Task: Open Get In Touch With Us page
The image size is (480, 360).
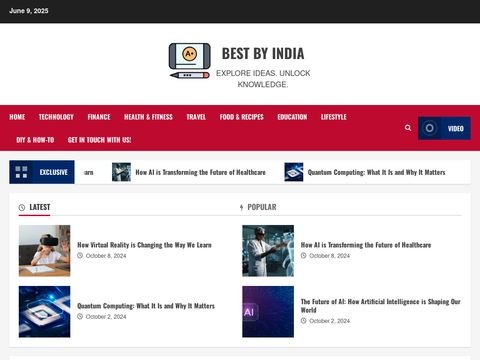Action: point(99,140)
